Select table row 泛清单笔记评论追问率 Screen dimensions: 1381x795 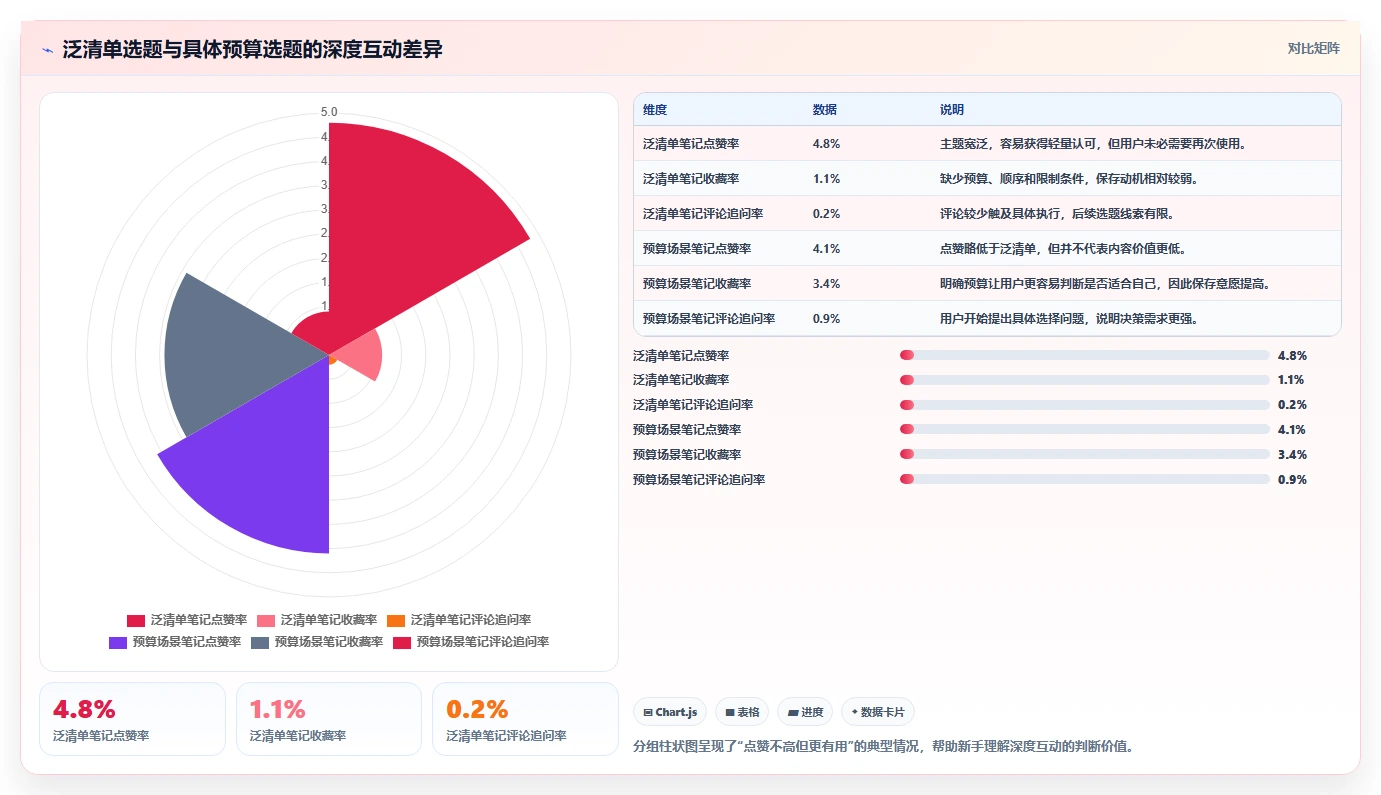(987, 213)
